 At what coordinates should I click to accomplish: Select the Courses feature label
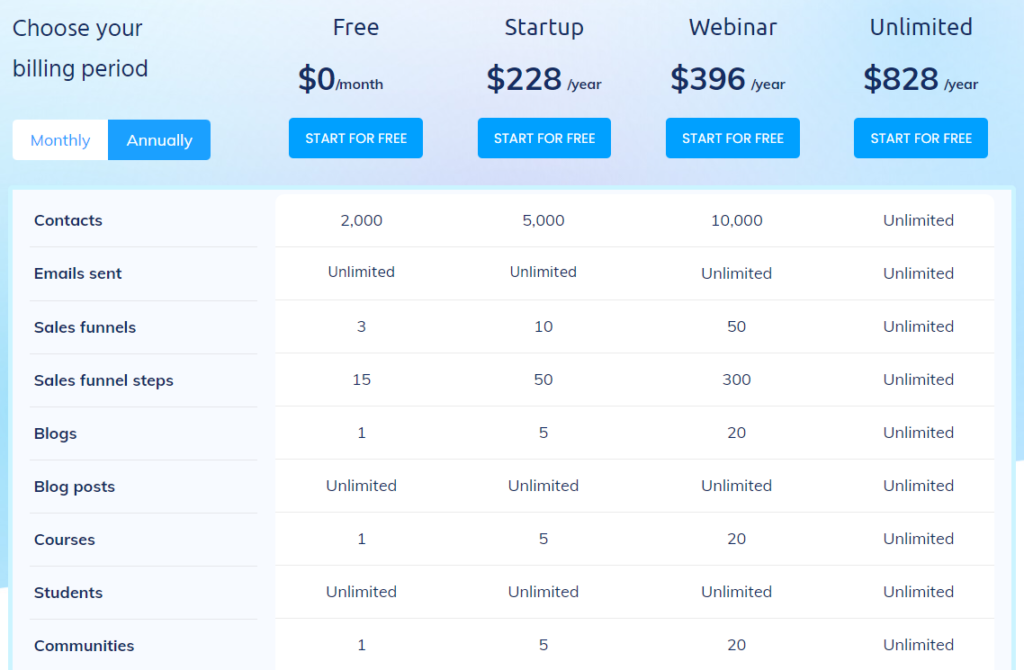click(x=65, y=539)
